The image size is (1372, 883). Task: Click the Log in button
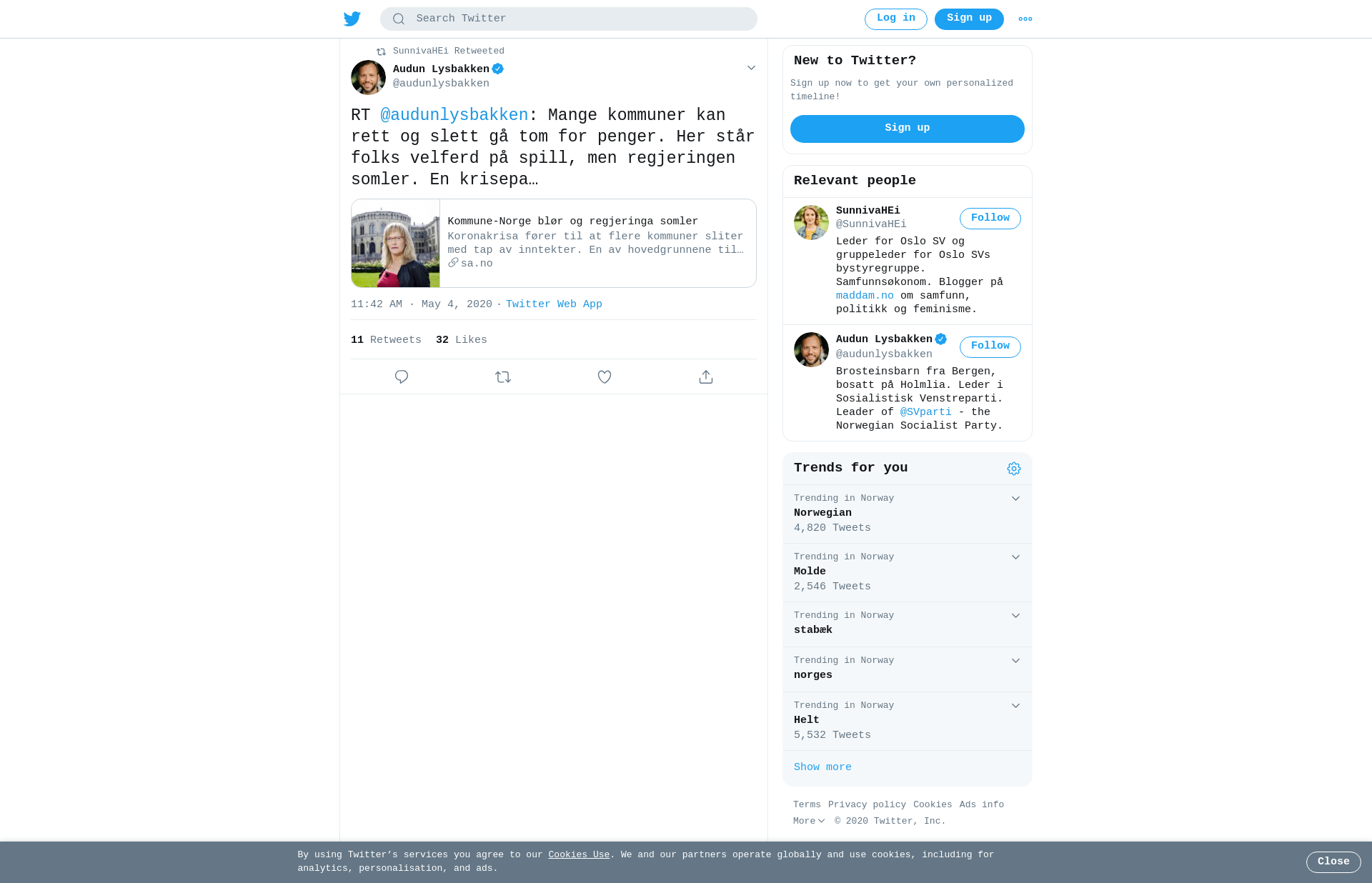[x=896, y=19]
